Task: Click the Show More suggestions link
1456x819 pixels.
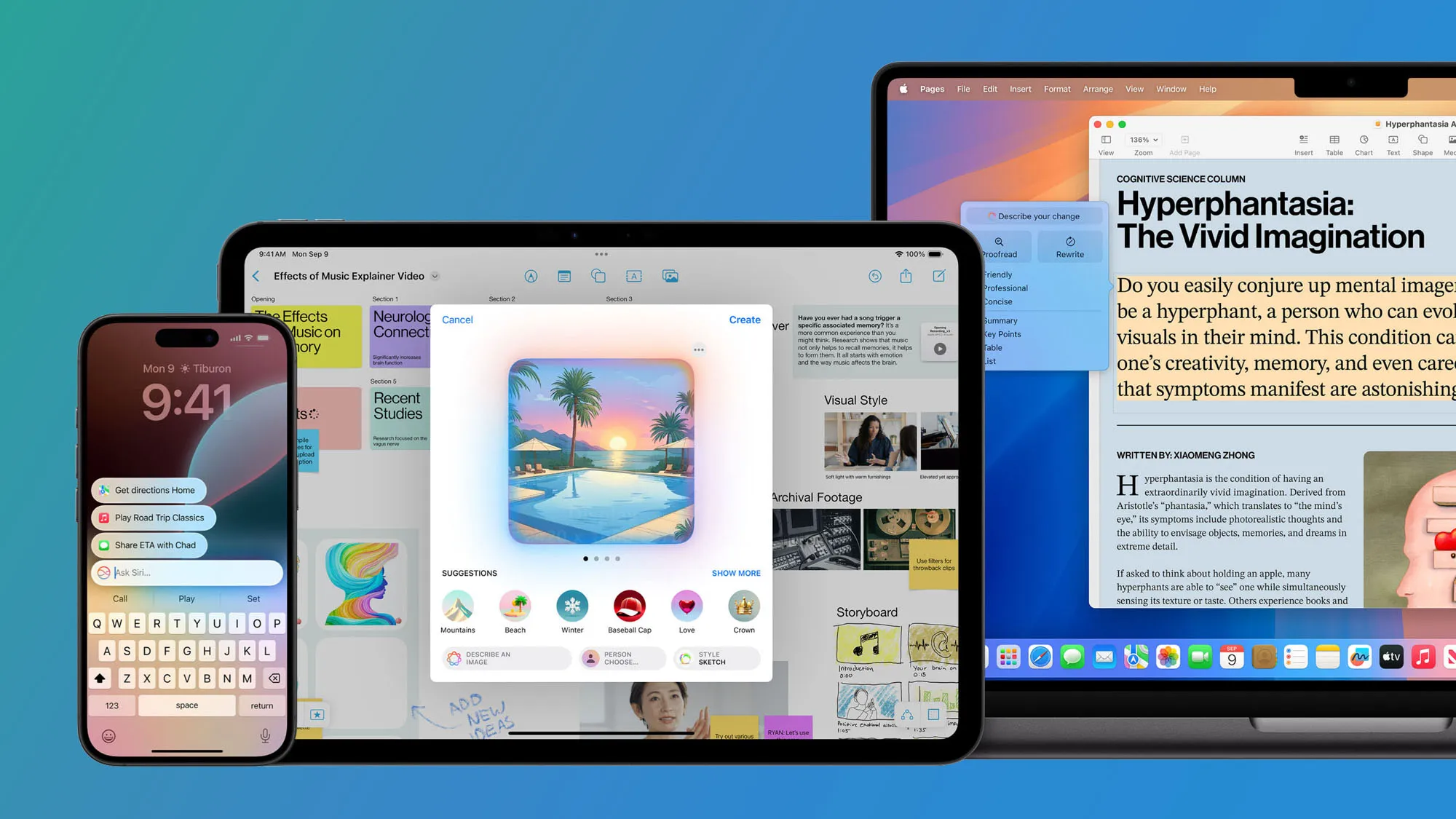Action: point(735,573)
